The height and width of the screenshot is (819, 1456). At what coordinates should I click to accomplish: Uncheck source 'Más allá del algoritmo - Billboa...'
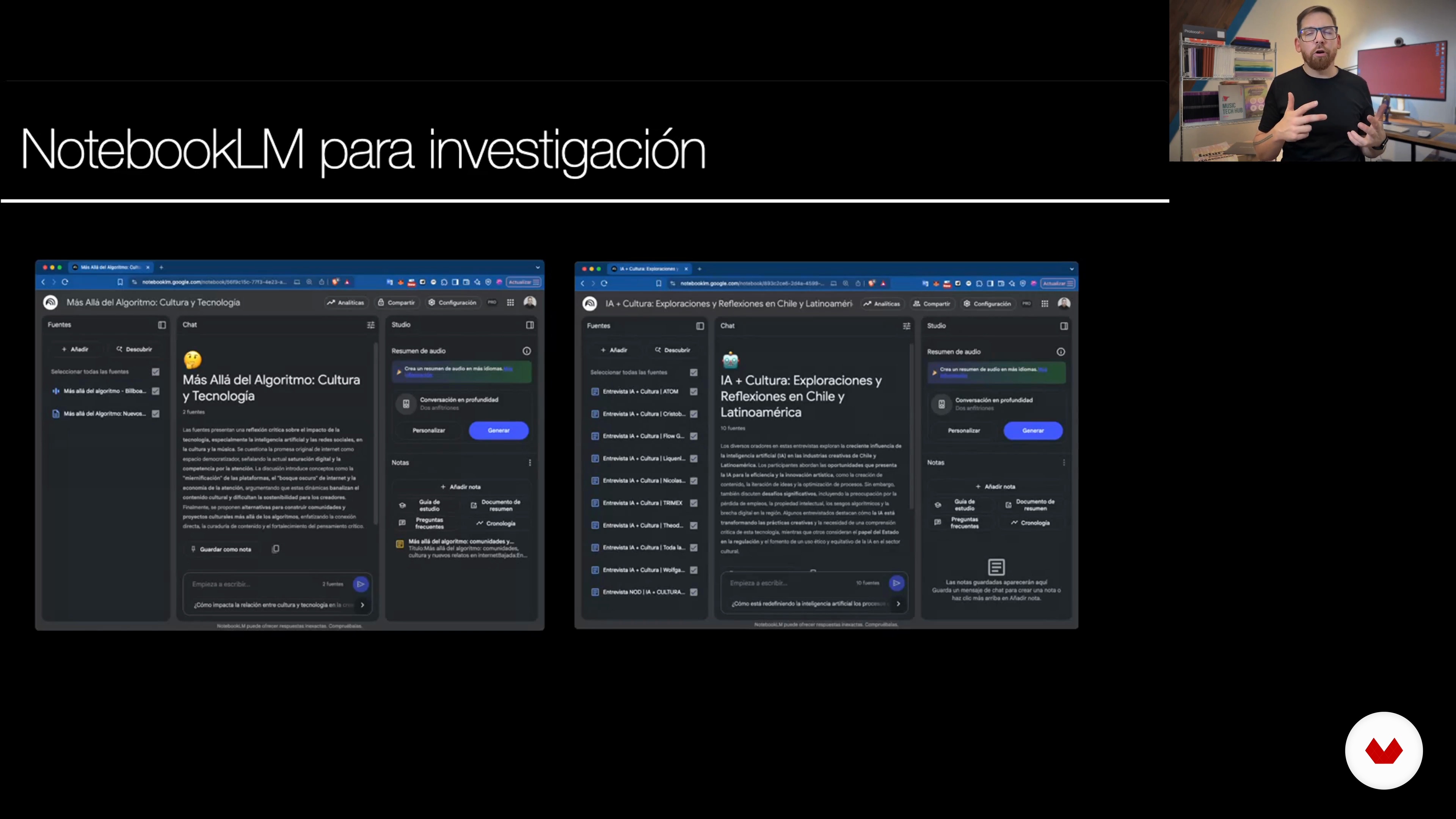point(155,391)
